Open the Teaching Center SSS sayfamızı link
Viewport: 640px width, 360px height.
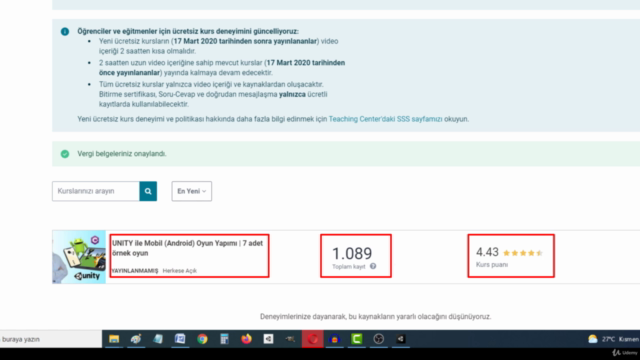[x=385, y=119]
